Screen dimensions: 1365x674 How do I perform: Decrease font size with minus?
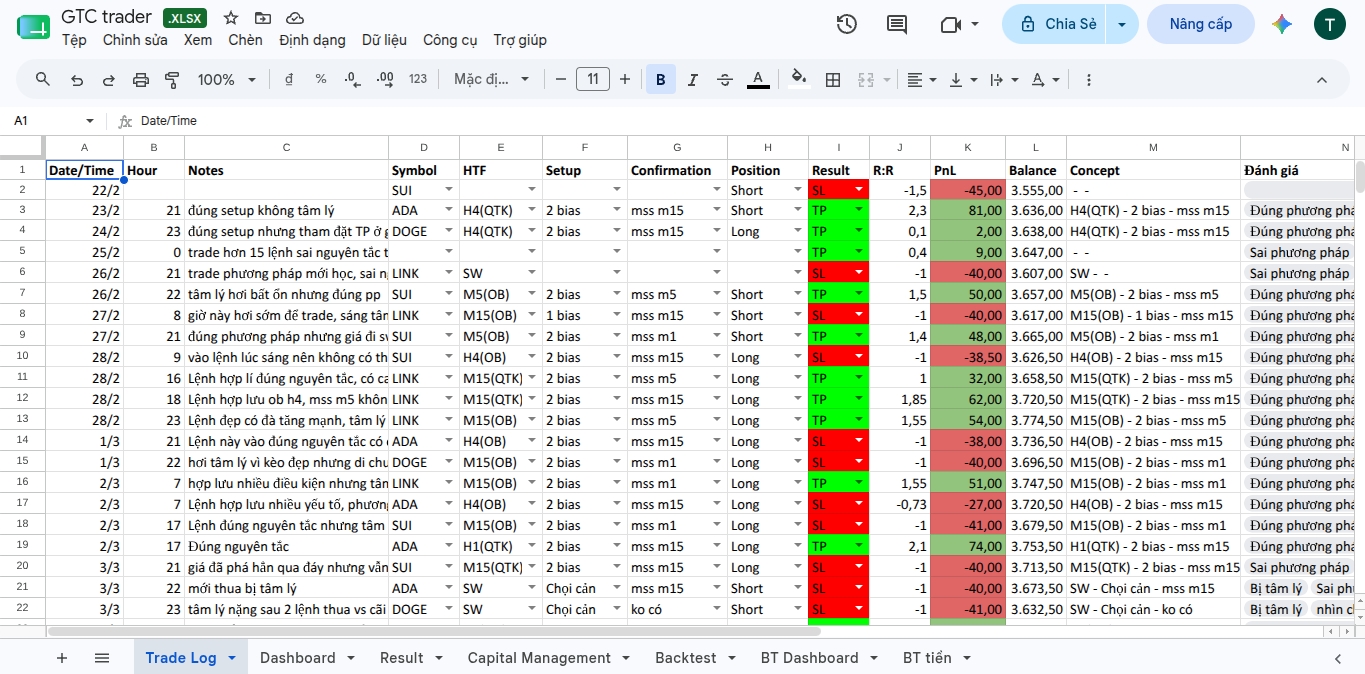coord(561,79)
